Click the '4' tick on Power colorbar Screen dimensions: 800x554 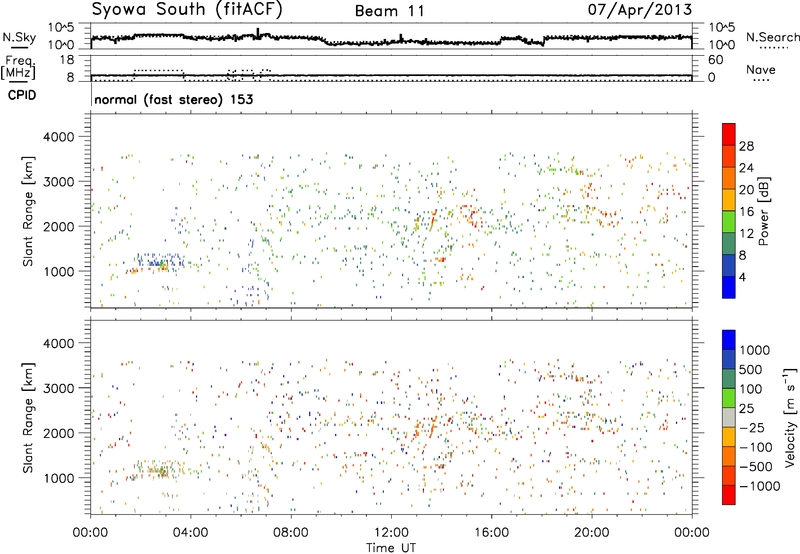coord(742,277)
